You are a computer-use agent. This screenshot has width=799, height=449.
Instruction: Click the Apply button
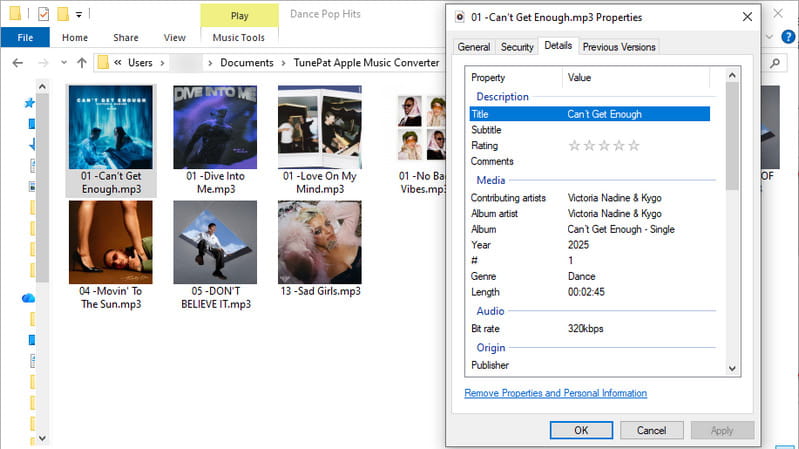722,430
